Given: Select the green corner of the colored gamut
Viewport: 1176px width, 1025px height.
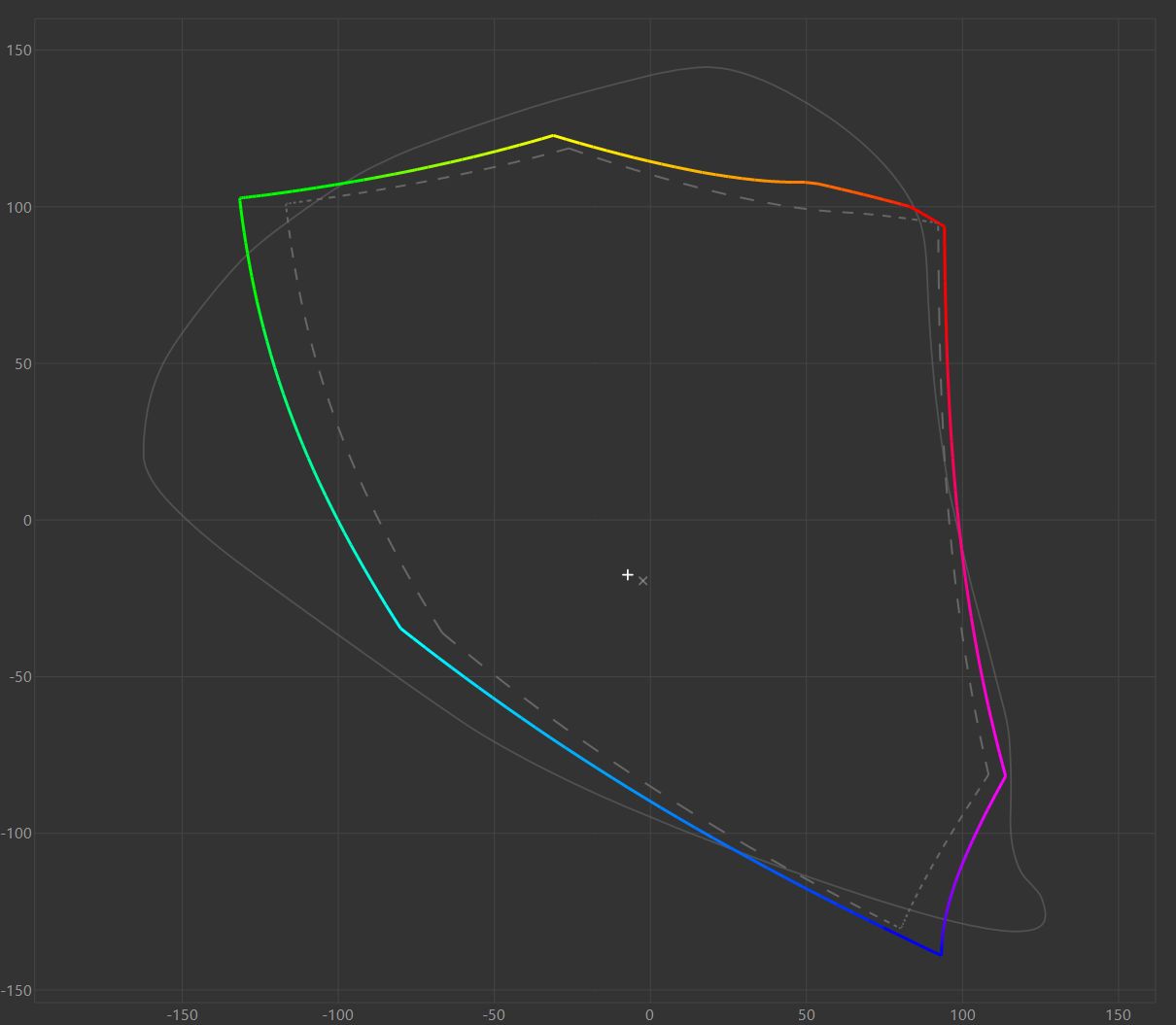Looking at the screenshot, I should 240,198.
